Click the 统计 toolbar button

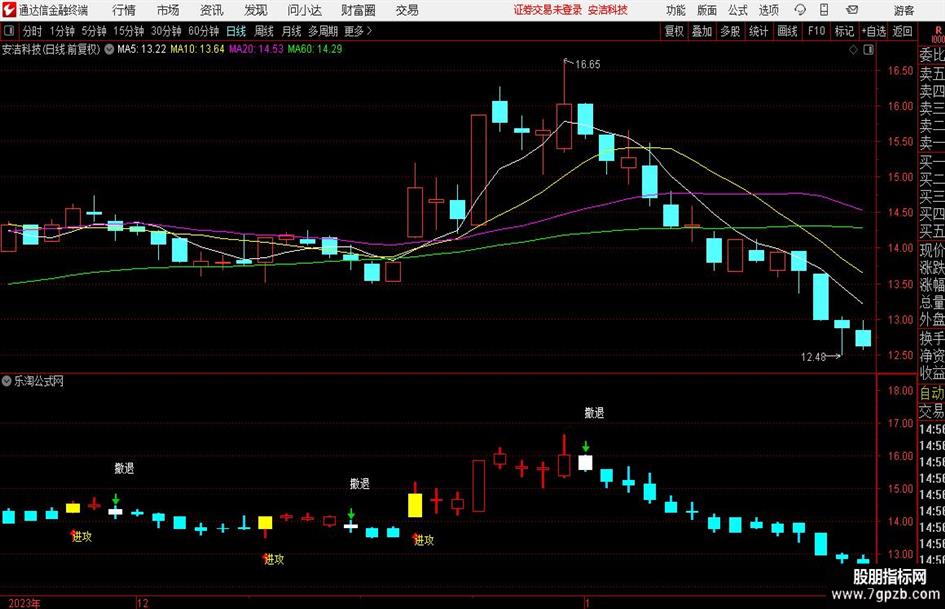758,31
